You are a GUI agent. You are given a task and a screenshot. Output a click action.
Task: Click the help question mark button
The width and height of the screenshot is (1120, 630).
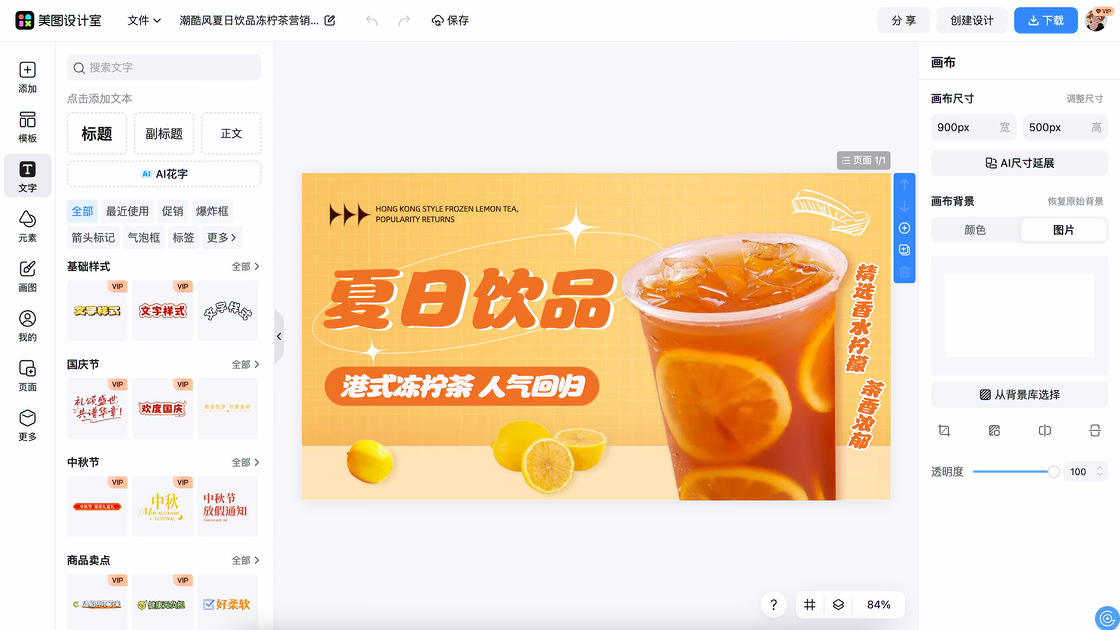(x=773, y=605)
